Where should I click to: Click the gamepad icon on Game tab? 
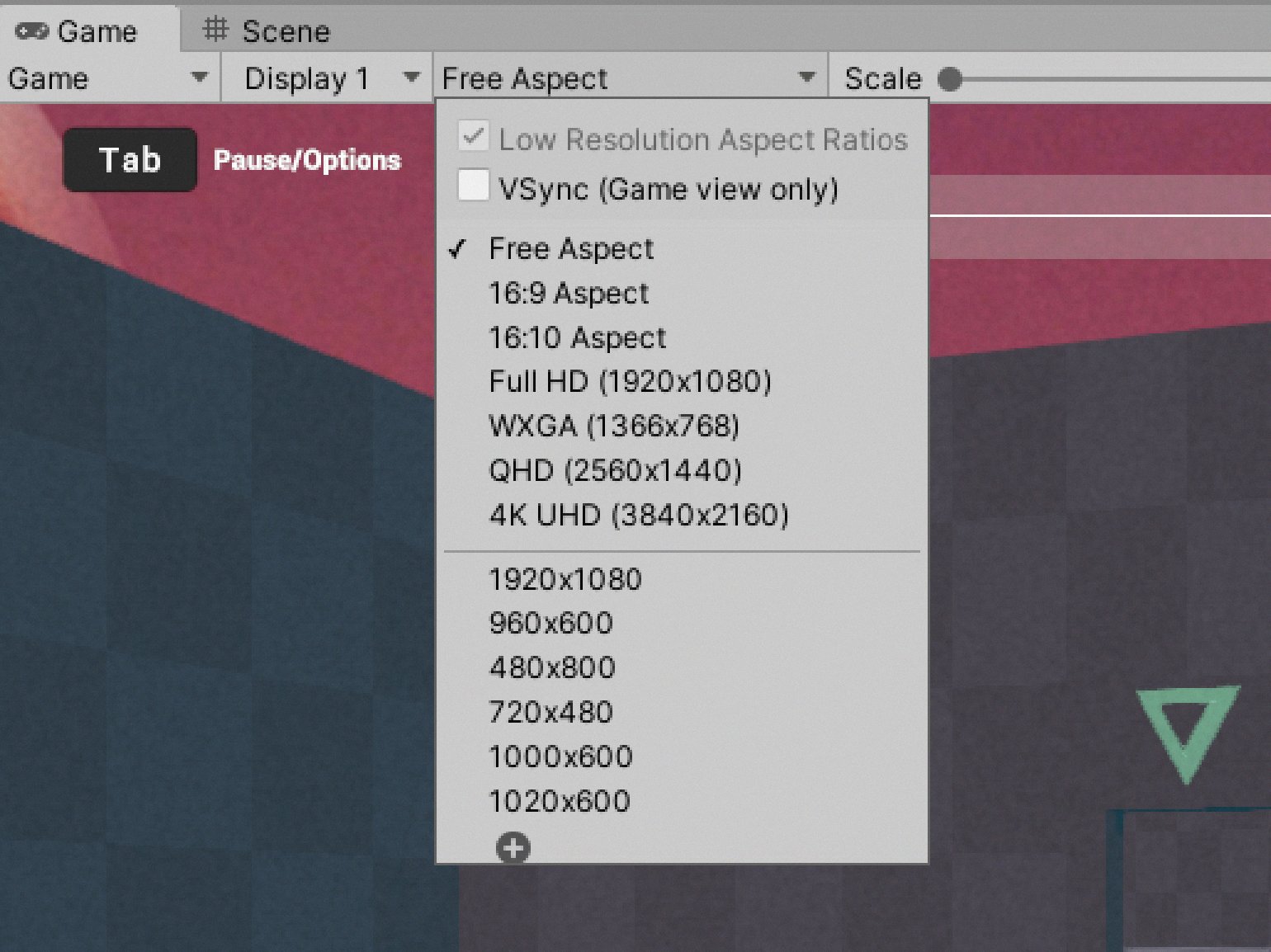[x=32, y=31]
